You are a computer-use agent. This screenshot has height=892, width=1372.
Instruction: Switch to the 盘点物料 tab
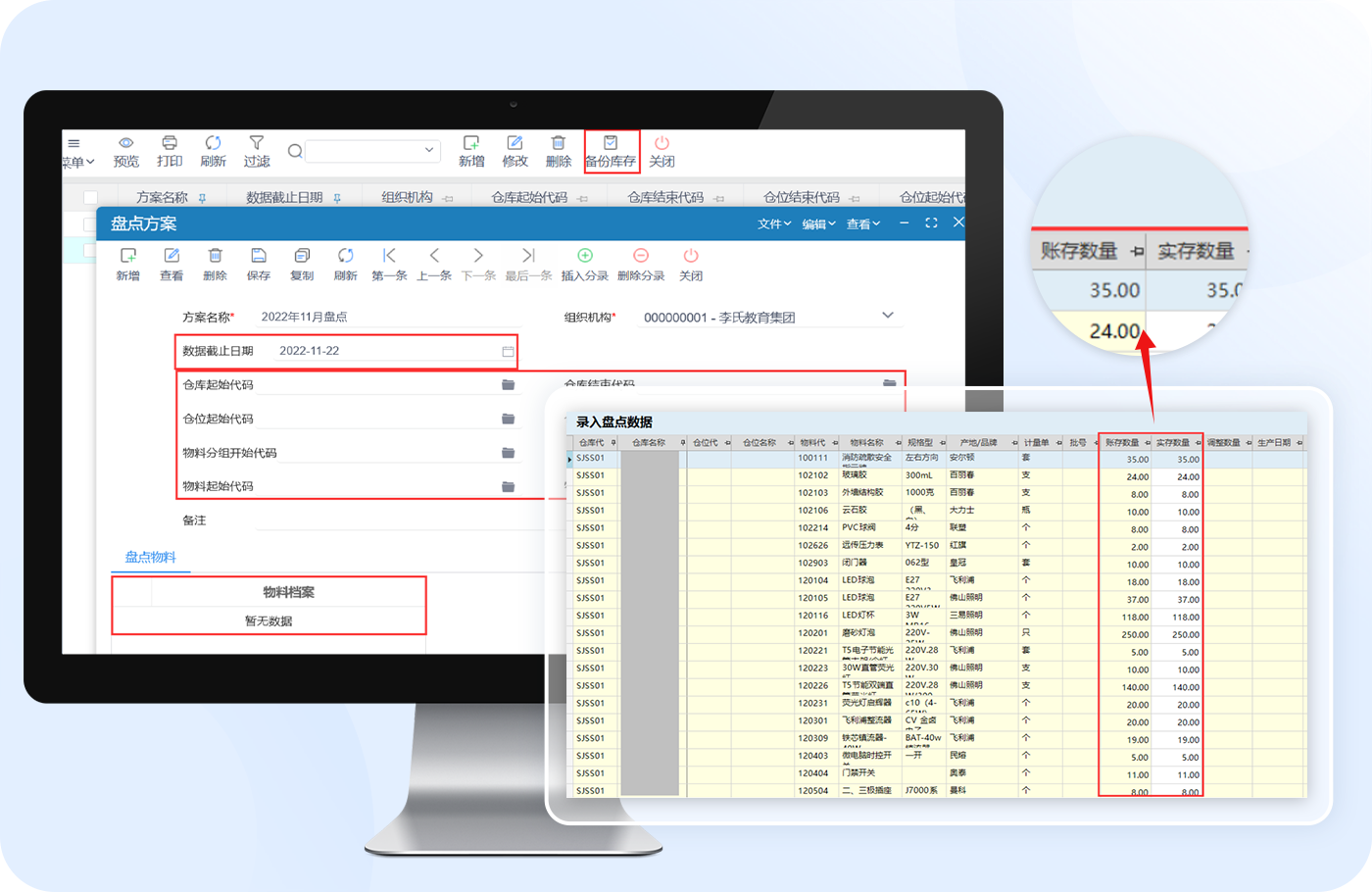pyautogui.click(x=150, y=557)
